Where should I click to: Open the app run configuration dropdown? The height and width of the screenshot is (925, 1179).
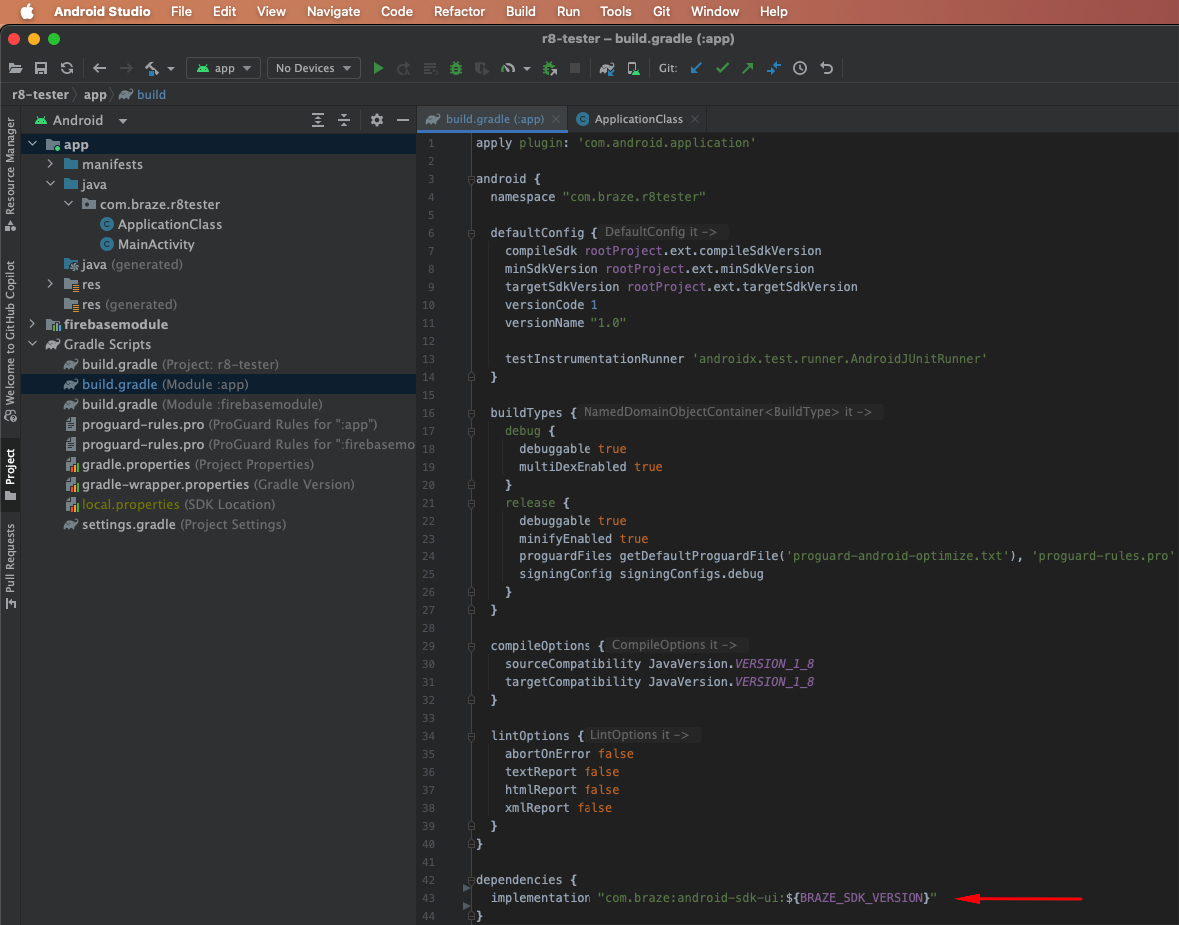(223, 68)
